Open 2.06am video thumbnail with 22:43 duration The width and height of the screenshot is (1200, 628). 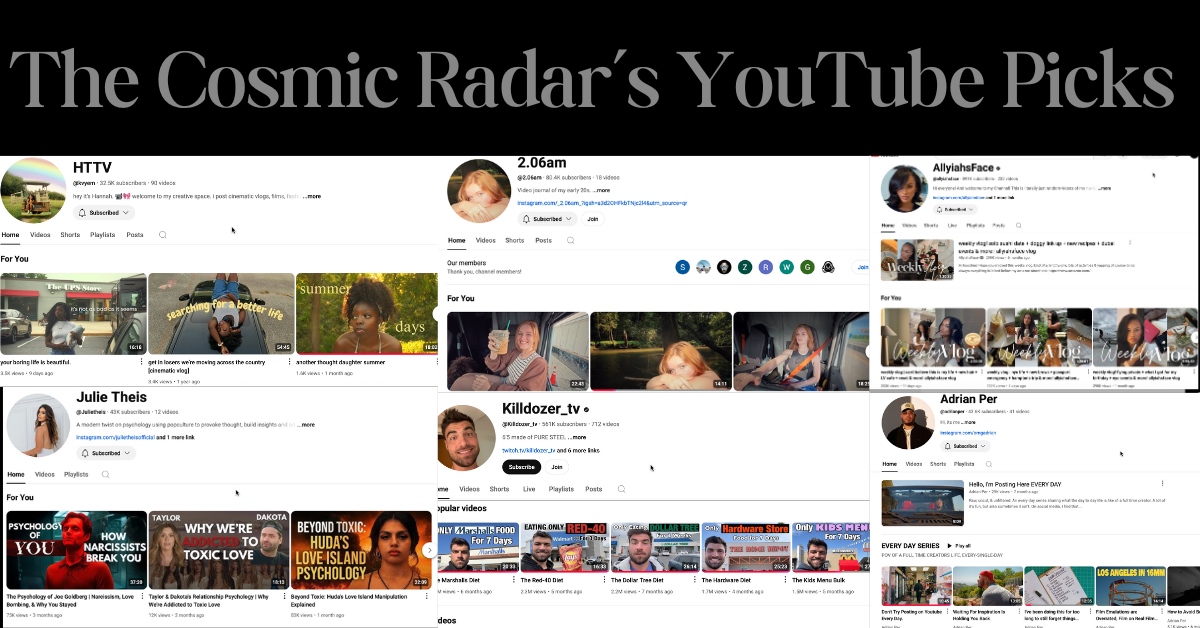[x=517, y=351]
